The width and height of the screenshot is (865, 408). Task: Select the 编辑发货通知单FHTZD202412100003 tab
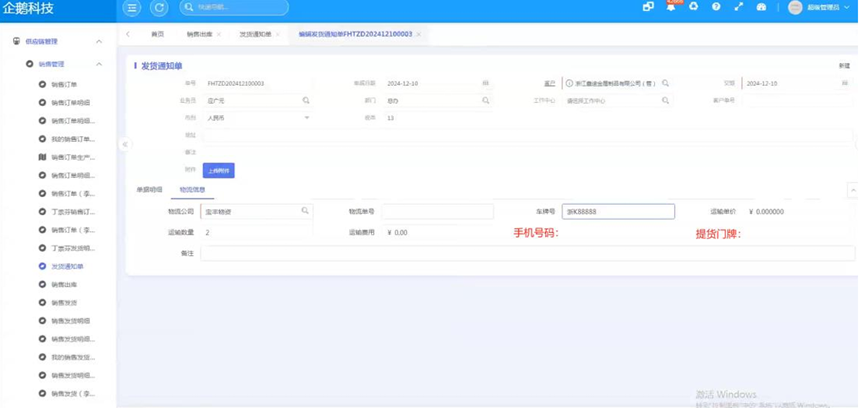pos(355,34)
